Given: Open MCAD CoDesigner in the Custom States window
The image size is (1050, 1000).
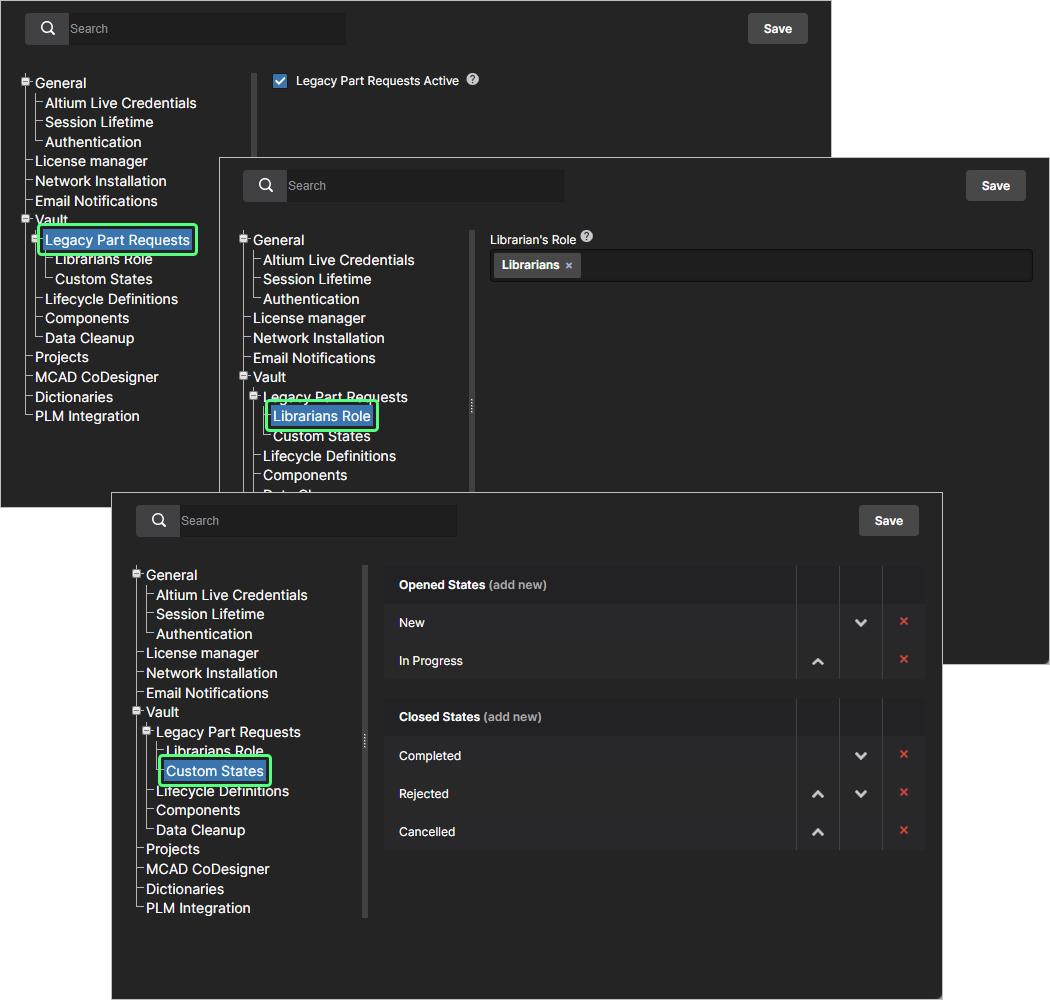Looking at the screenshot, I should click(208, 869).
